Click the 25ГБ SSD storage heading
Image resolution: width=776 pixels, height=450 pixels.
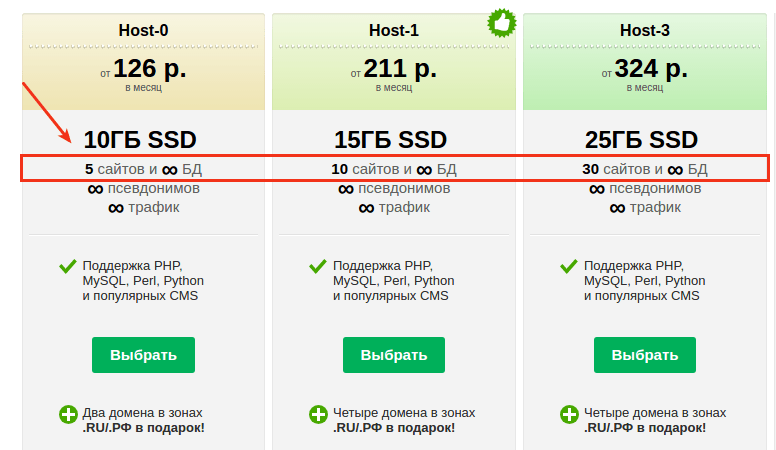[641, 140]
